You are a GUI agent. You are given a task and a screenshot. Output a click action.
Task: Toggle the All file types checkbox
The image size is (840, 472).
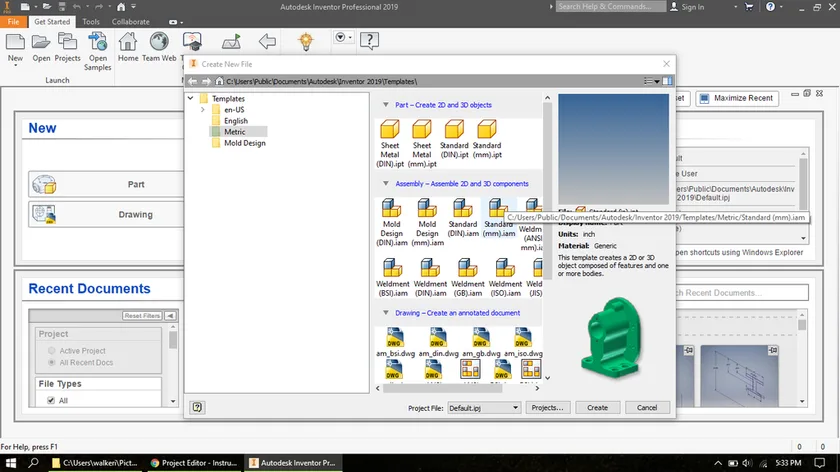pyautogui.click(x=51, y=400)
